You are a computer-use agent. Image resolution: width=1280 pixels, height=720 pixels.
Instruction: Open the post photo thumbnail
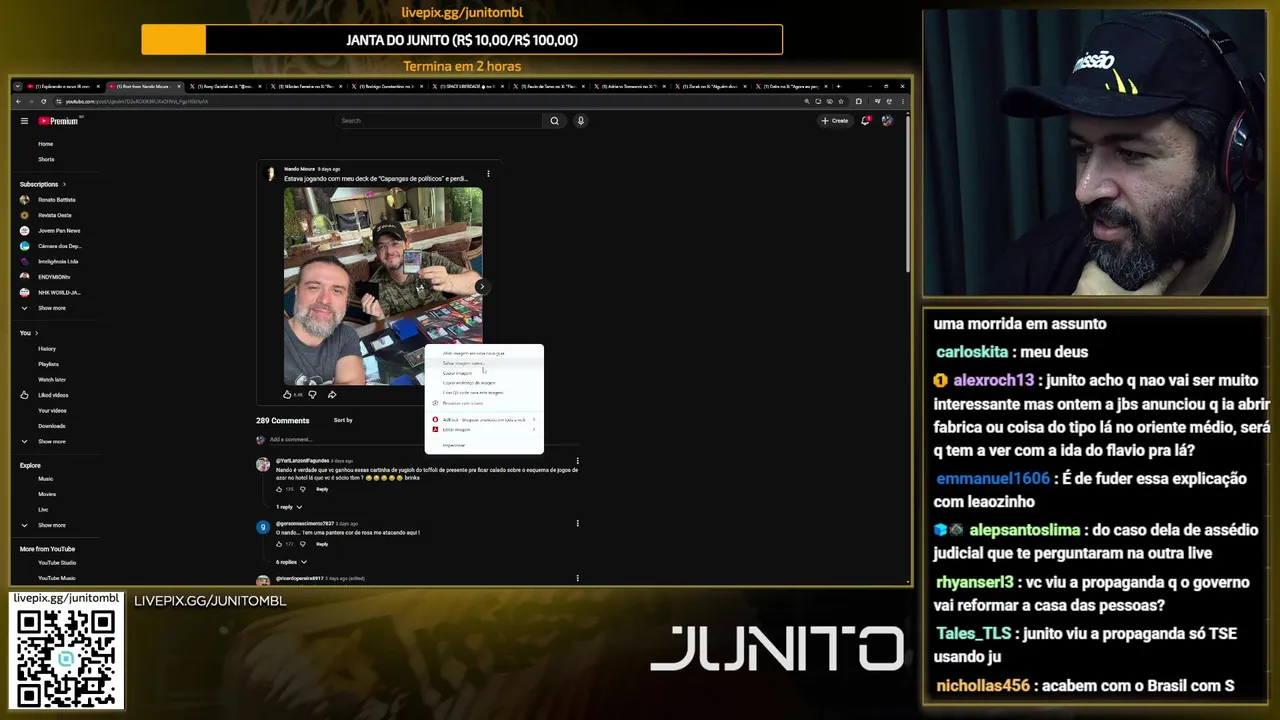click(x=383, y=287)
